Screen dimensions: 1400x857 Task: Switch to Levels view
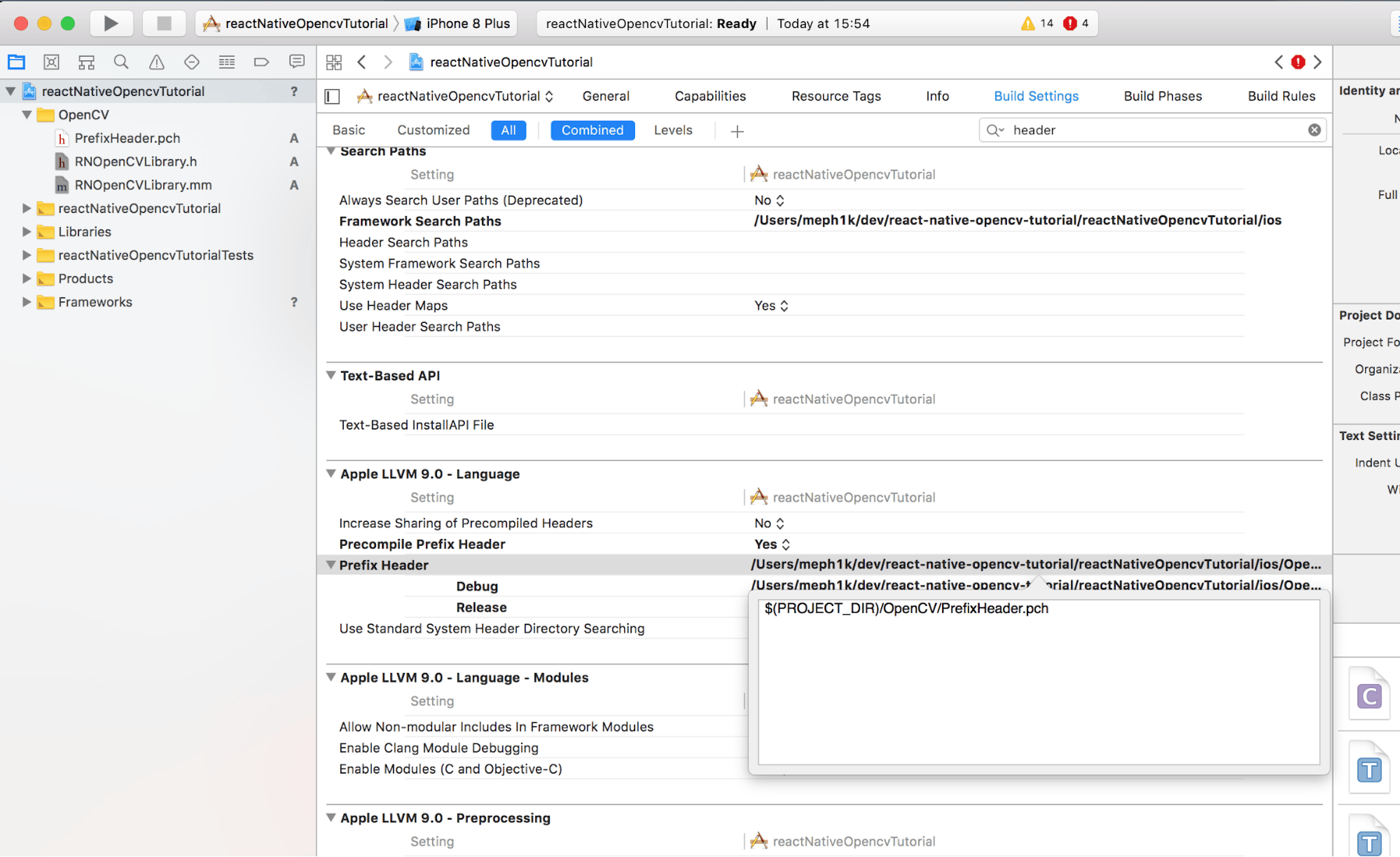click(x=673, y=130)
